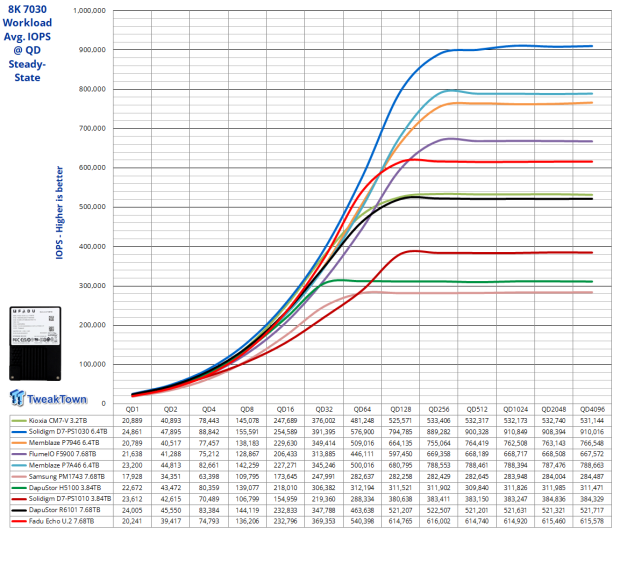Click the black DapuStor R6101 legend color line
This screenshot has height=568, width=620.
click(x=19, y=510)
